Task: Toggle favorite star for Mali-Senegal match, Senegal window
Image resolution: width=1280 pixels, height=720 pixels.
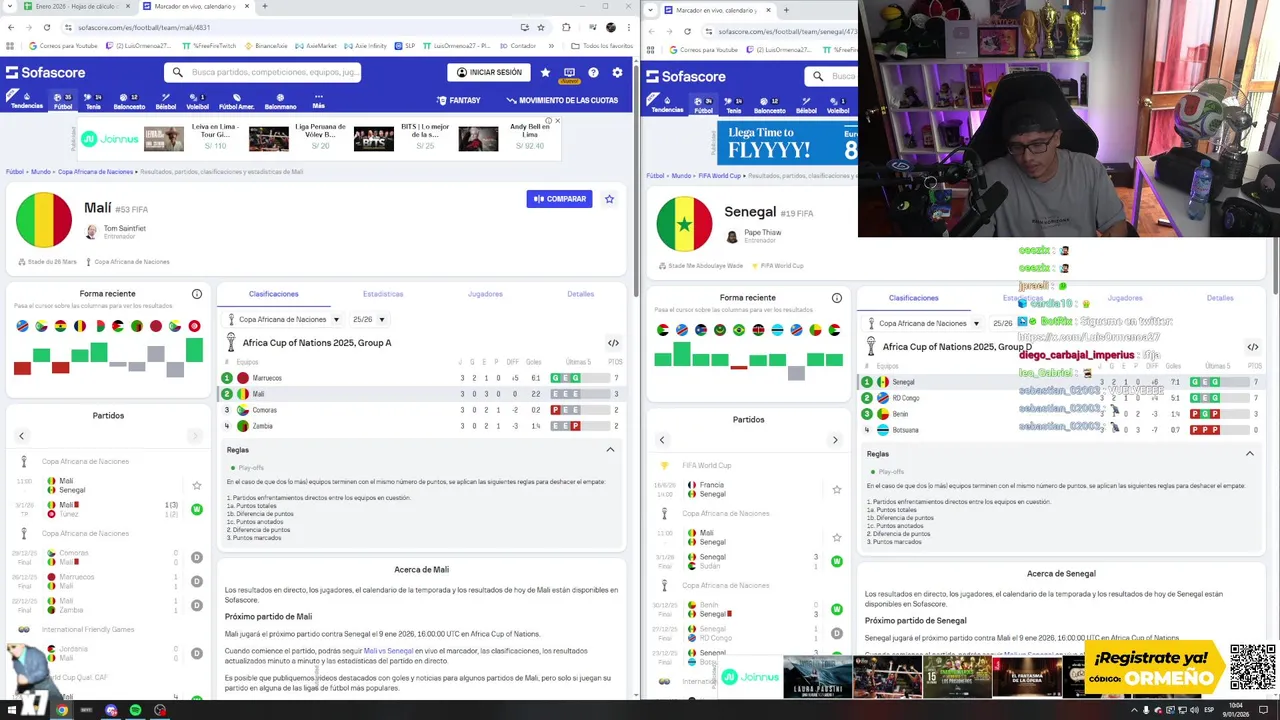Action: pyautogui.click(x=837, y=538)
